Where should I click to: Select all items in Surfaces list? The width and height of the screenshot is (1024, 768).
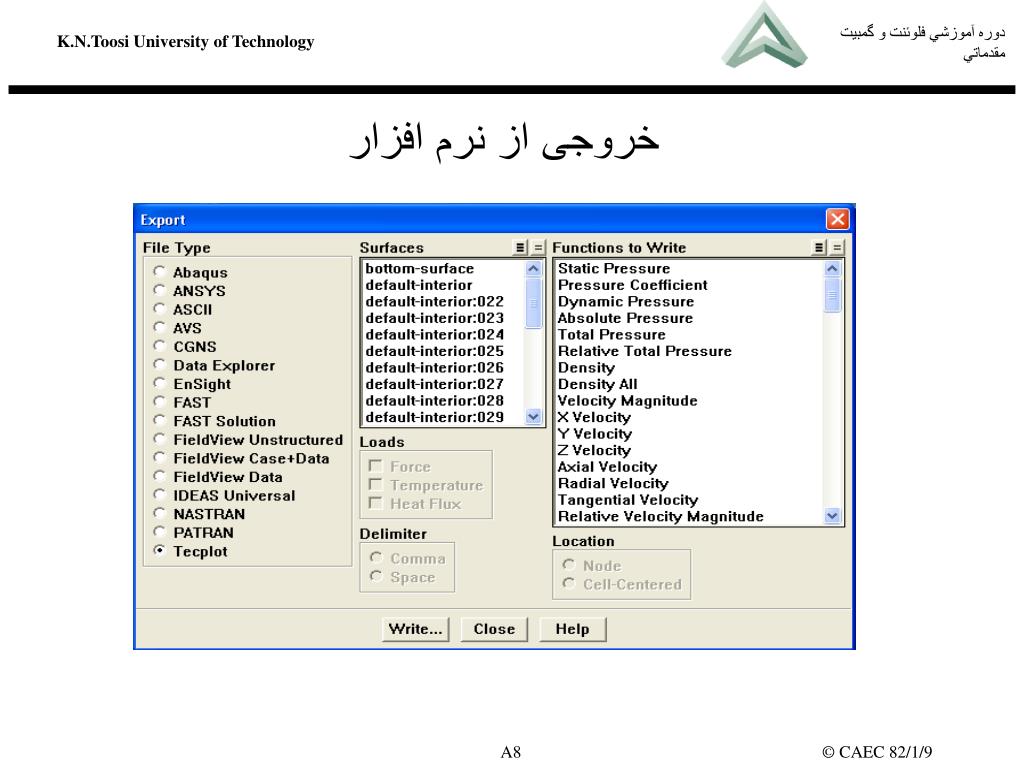pyautogui.click(x=520, y=248)
